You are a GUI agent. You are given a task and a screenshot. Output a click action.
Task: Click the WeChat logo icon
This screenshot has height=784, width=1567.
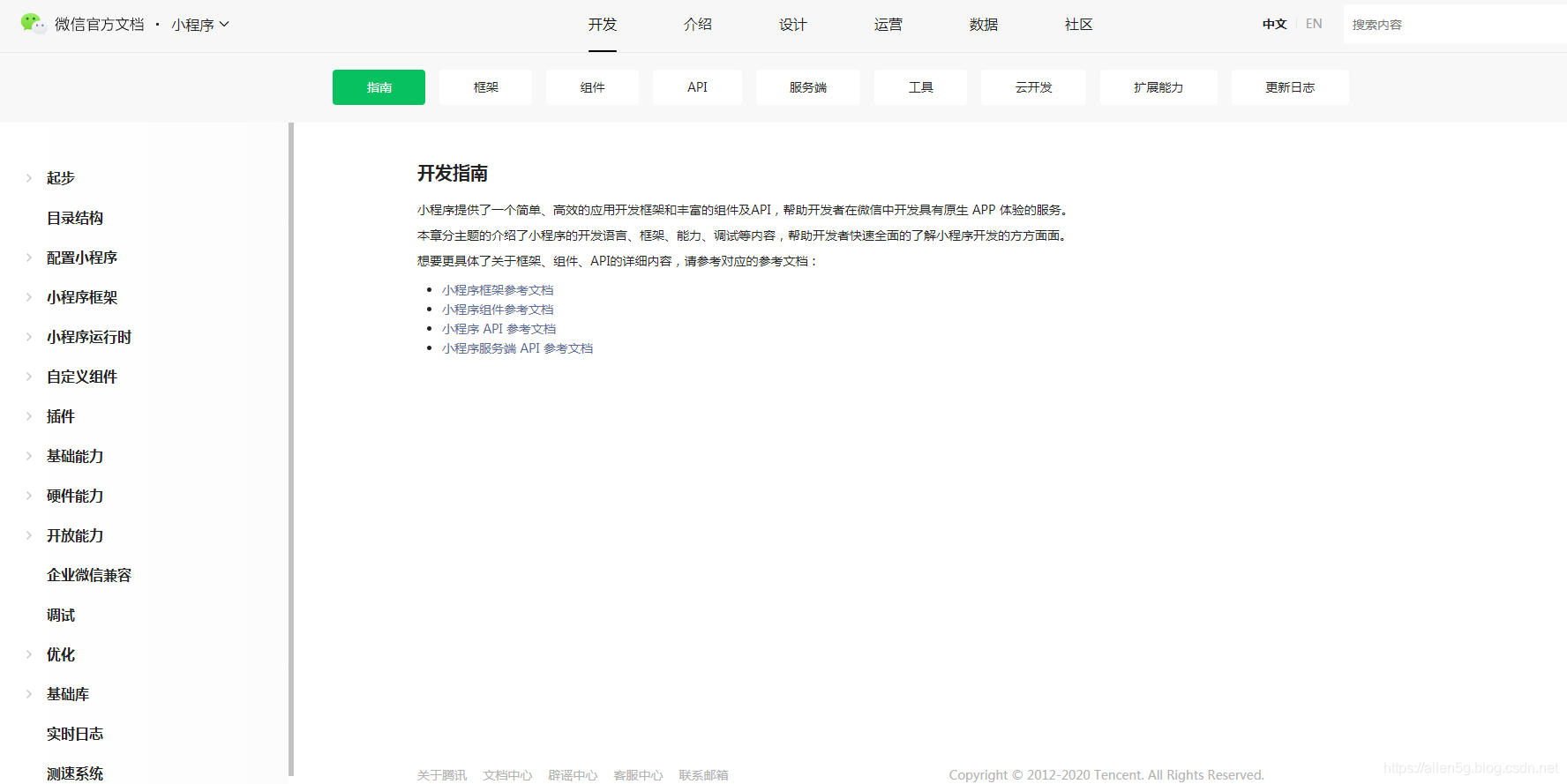(34, 24)
